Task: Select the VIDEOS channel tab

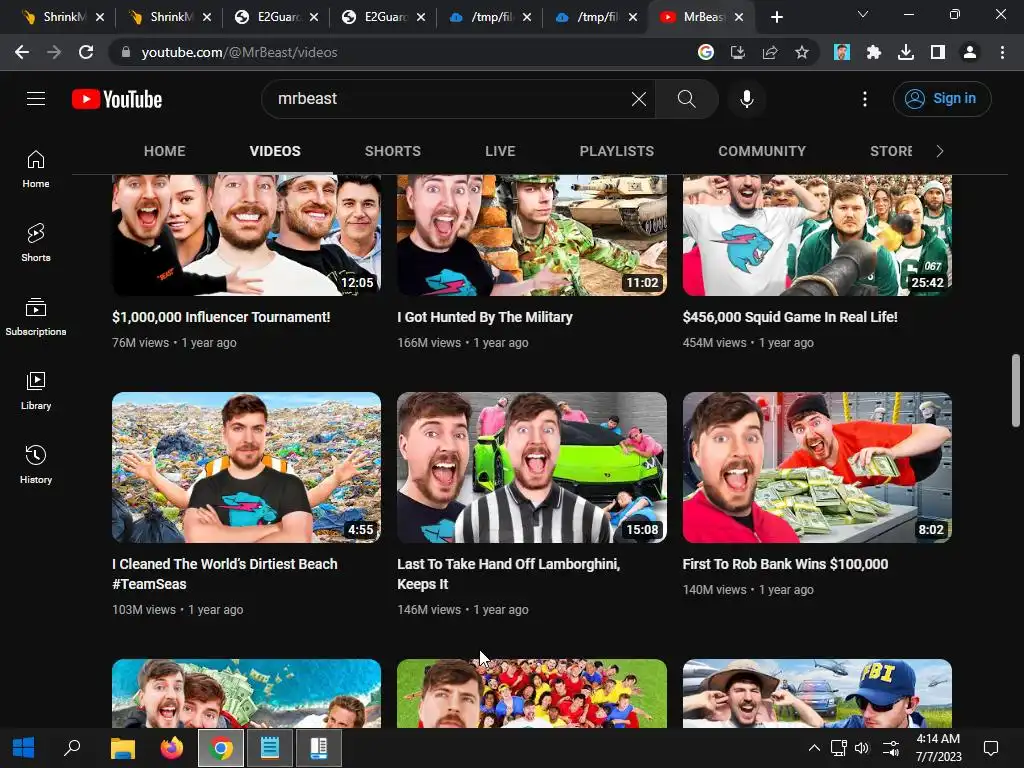Action: (275, 151)
